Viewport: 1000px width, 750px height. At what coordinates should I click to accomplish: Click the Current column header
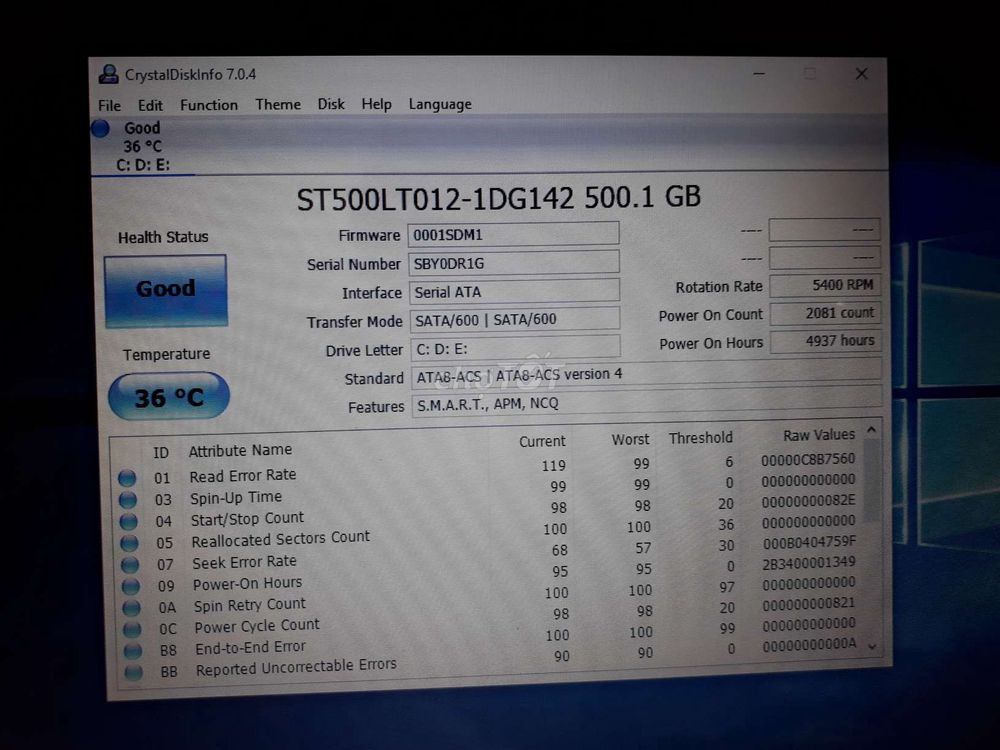(x=542, y=441)
